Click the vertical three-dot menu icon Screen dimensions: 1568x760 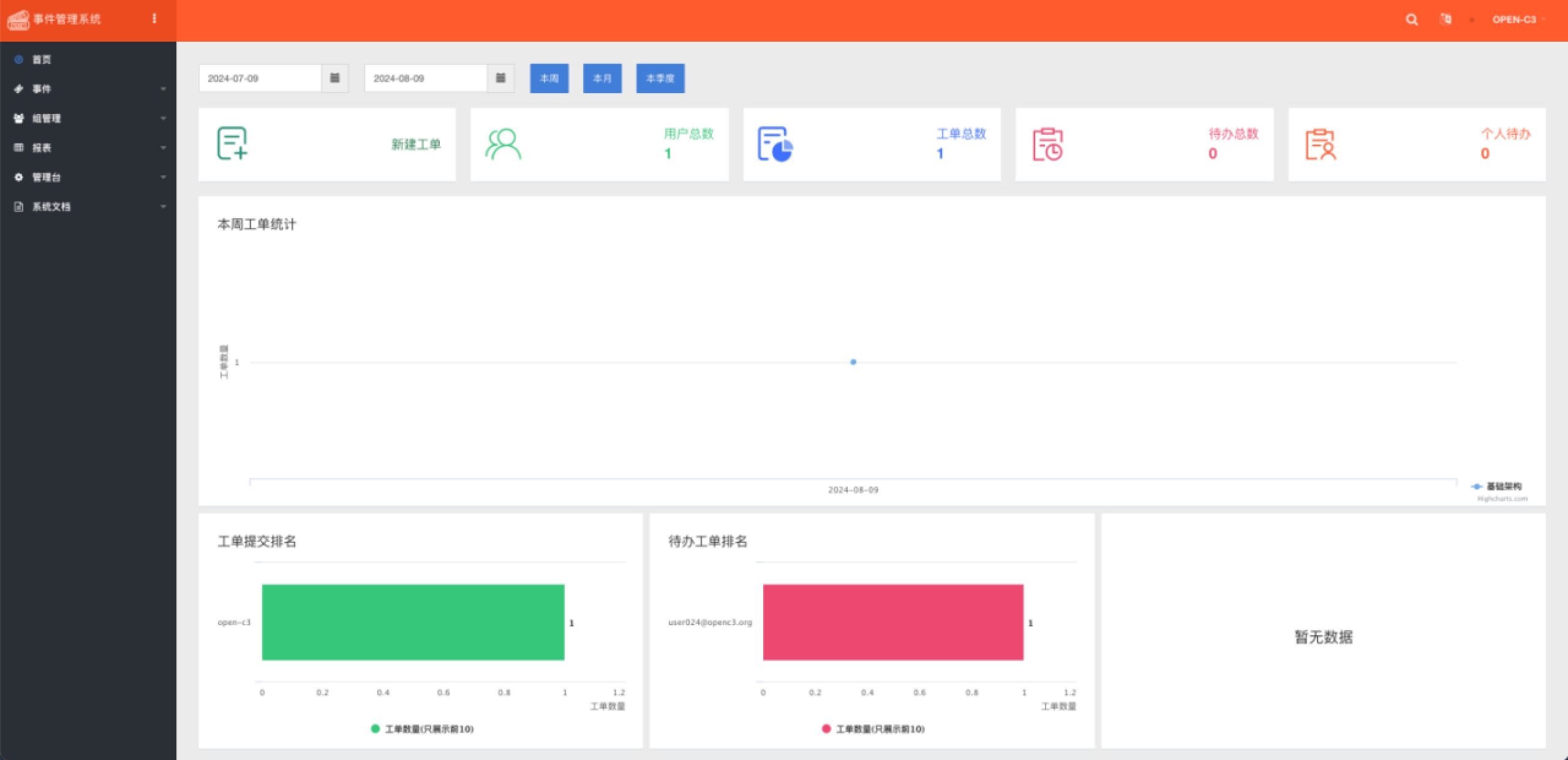154,19
